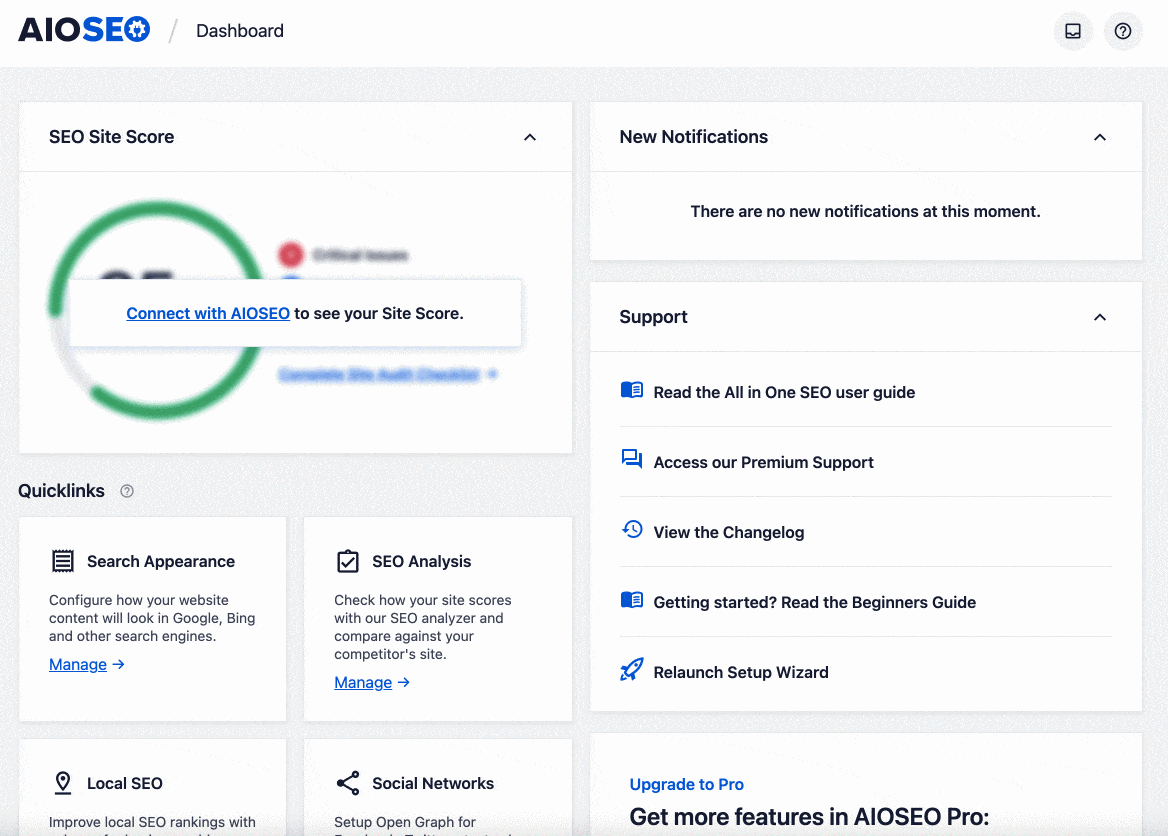Click the Social Networks share icon
This screenshot has height=836, width=1168.
click(348, 783)
